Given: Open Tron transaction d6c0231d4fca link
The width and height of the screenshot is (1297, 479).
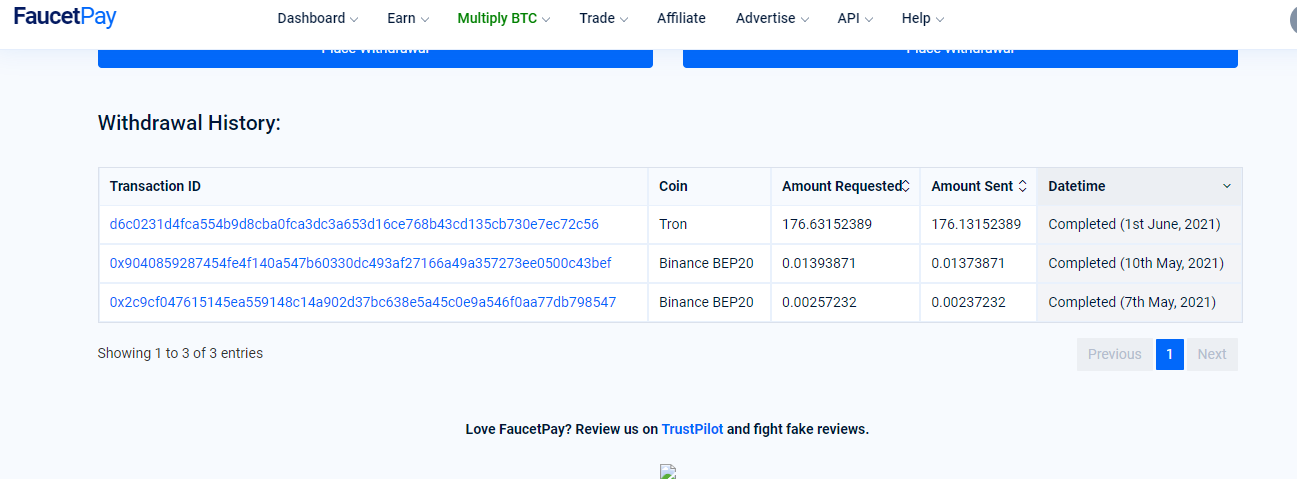Looking at the screenshot, I should click(x=354, y=224).
